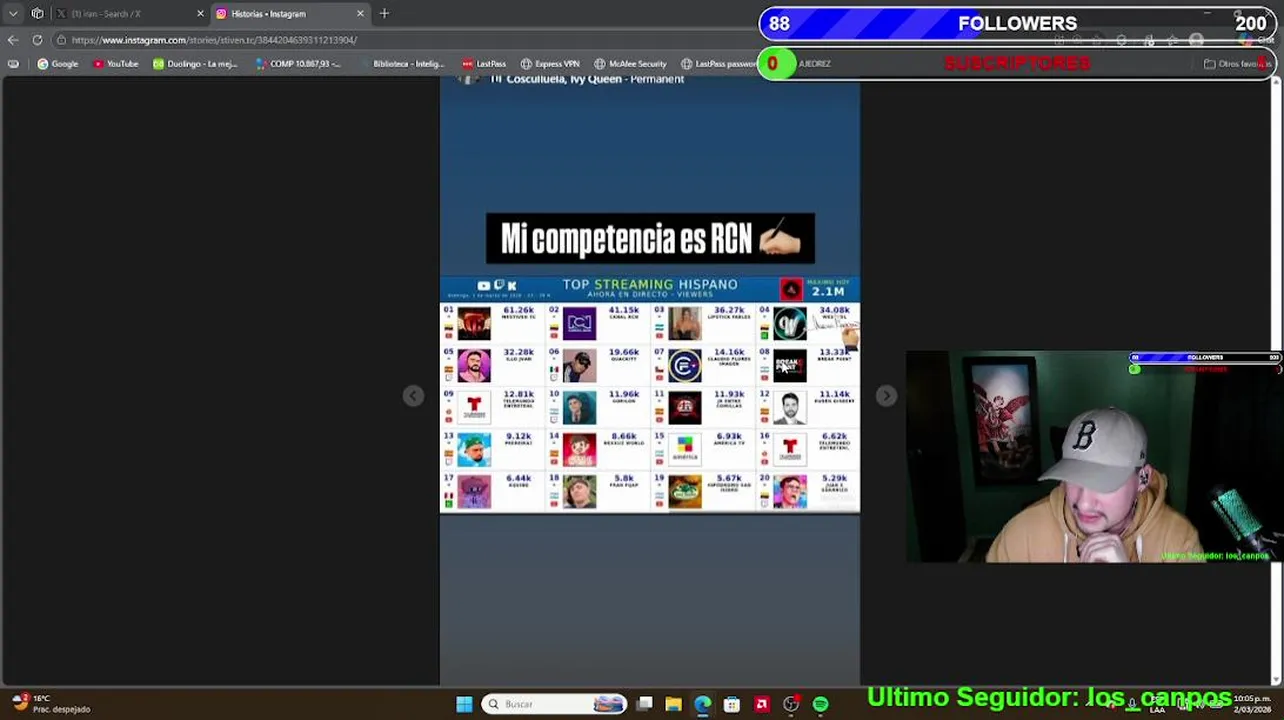Click the Top Streaming Hispano ranking image
The image size is (1284, 720).
(650, 394)
